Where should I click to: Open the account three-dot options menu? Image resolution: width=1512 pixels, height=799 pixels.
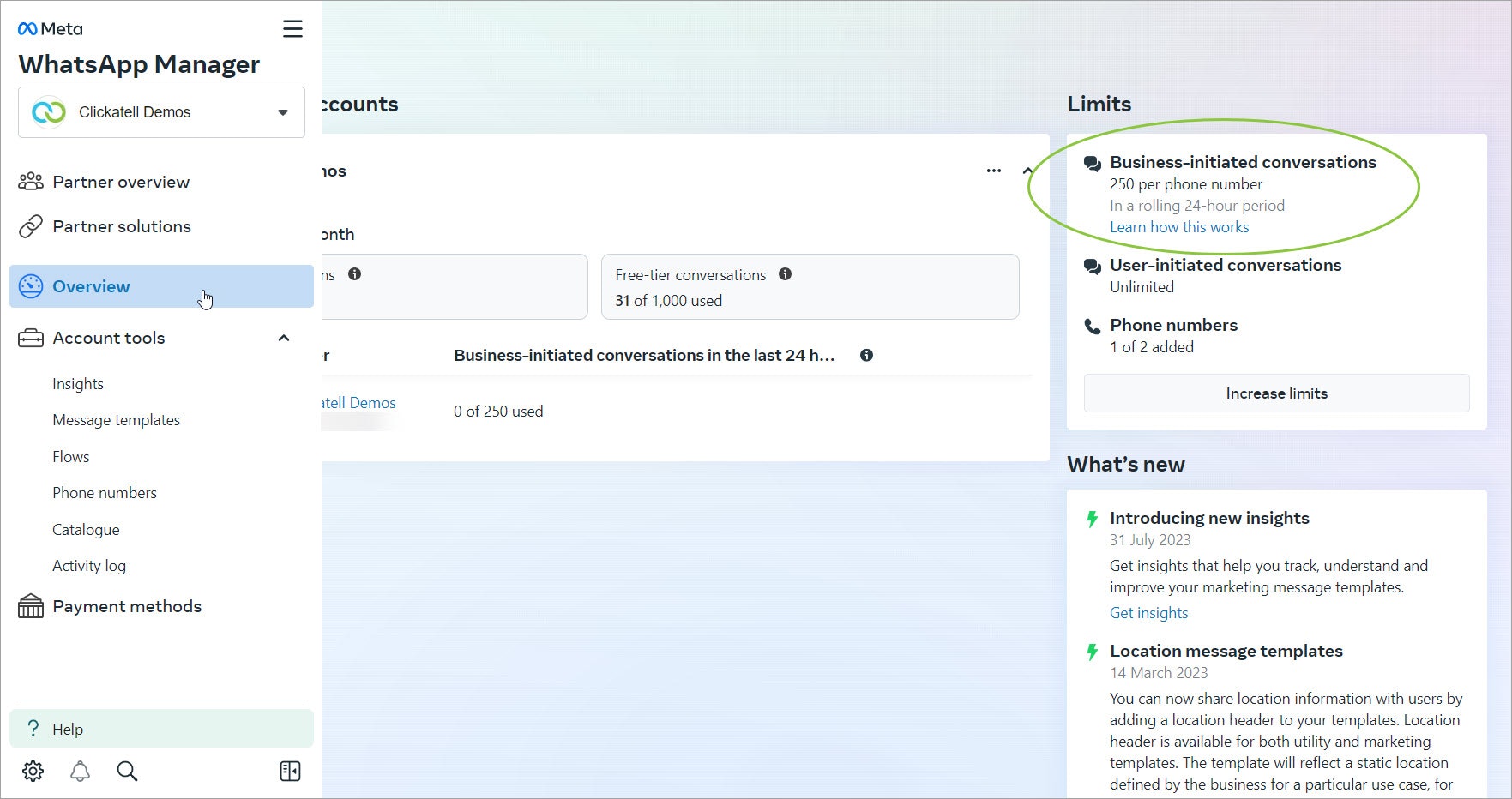(994, 171)
